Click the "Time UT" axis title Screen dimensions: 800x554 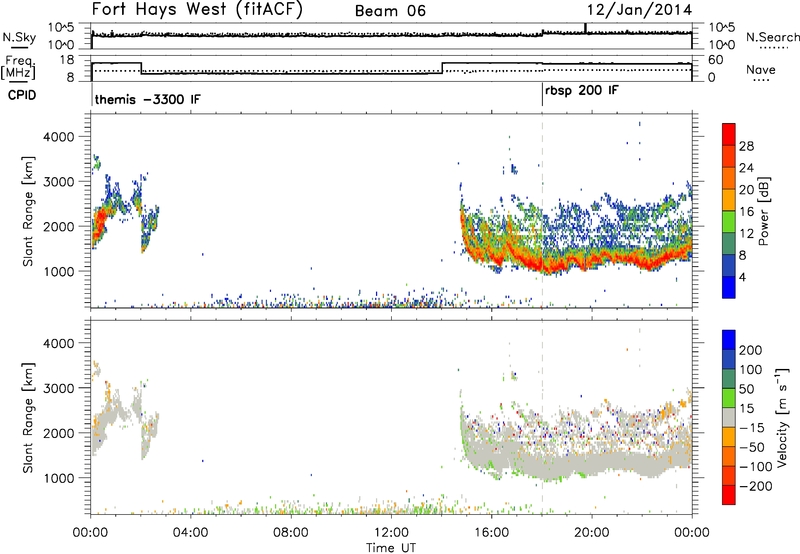click(391, 547)
